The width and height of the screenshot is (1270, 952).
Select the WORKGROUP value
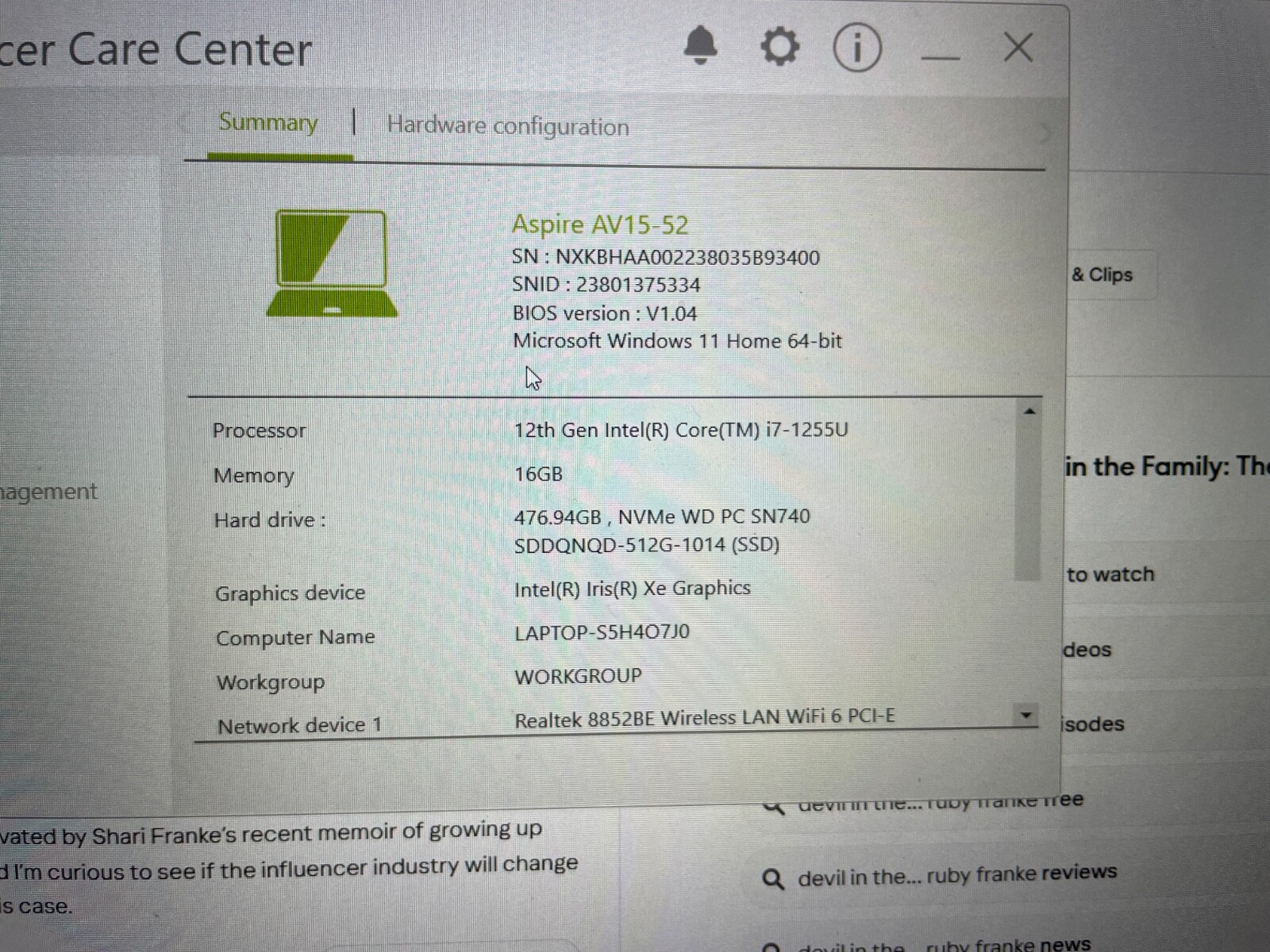pyautogui.click(x=578, y=677)
